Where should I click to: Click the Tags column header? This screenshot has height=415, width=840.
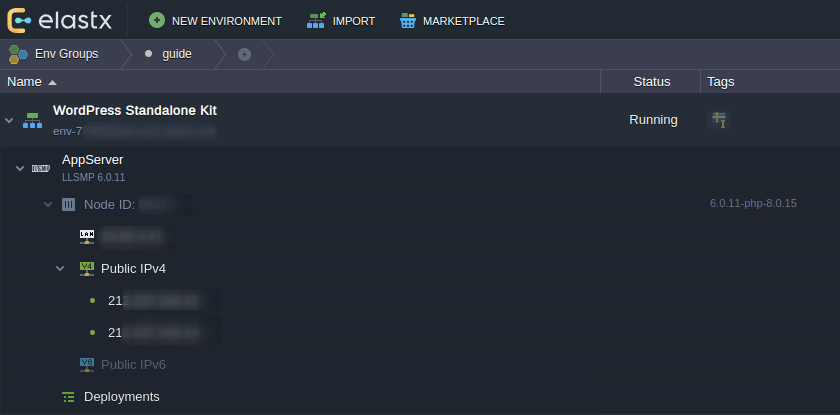tap(720, 81)
